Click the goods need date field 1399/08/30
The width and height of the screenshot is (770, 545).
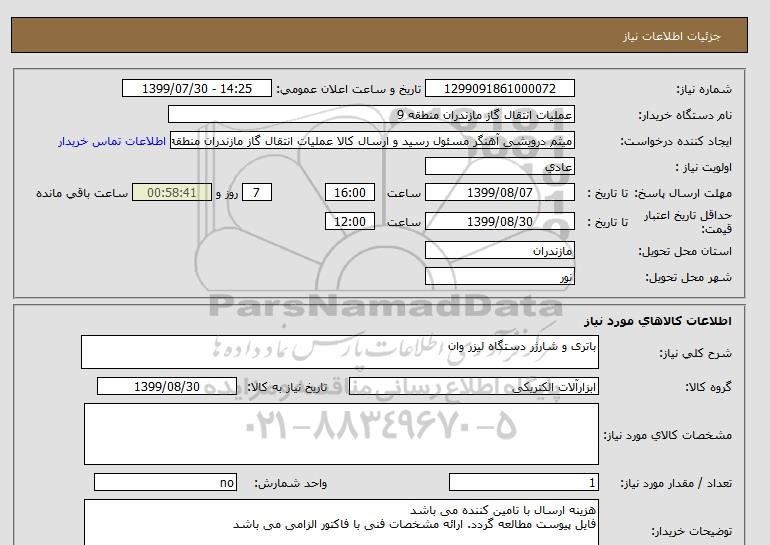click(x=167, y=386)
